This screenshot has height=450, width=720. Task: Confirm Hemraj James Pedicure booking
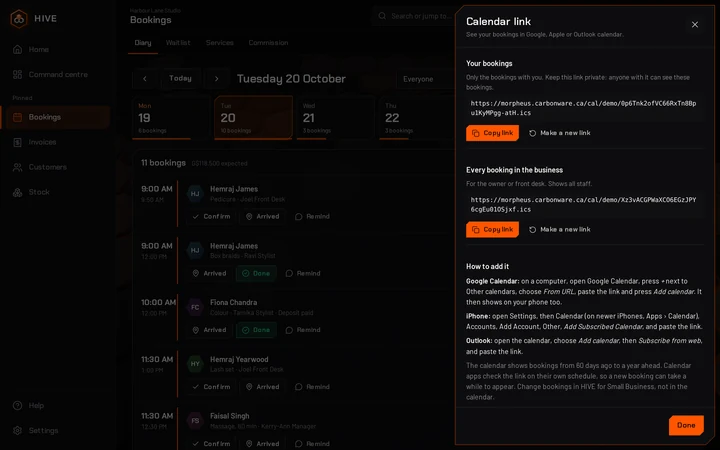point(211,216)
